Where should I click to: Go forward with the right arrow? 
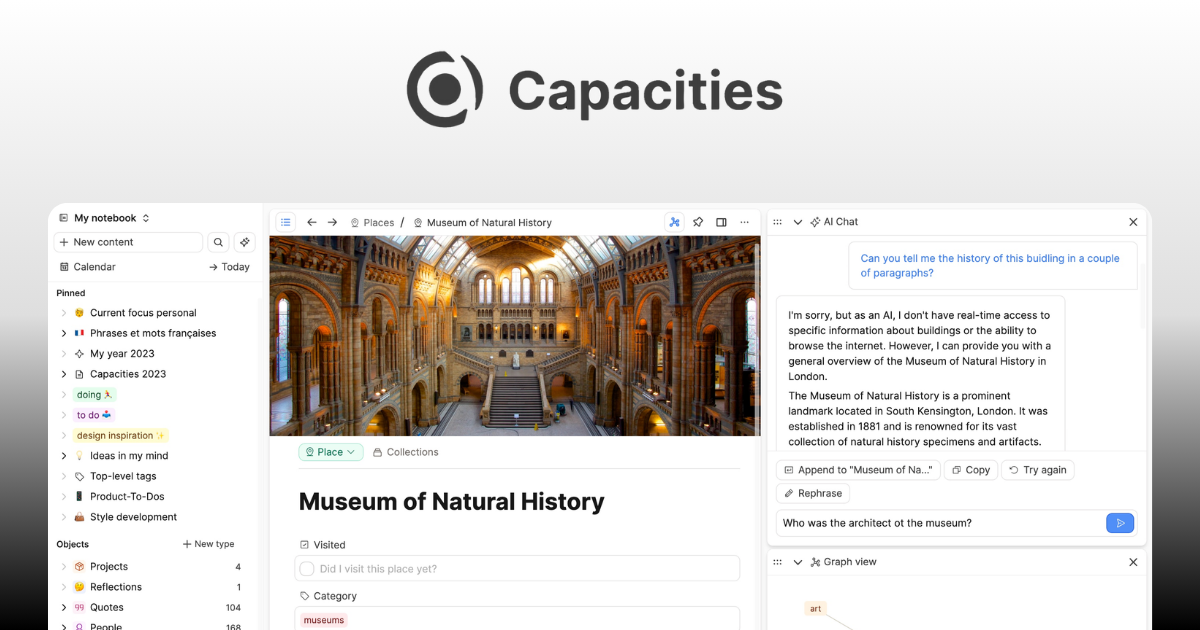tap(333, 222)
